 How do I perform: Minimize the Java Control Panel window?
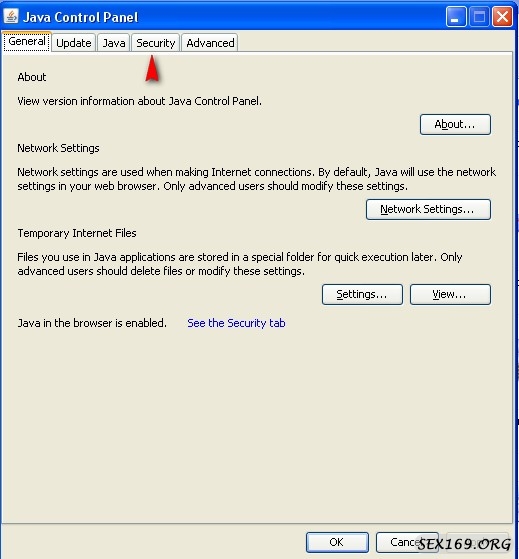[x=456, y=17]
